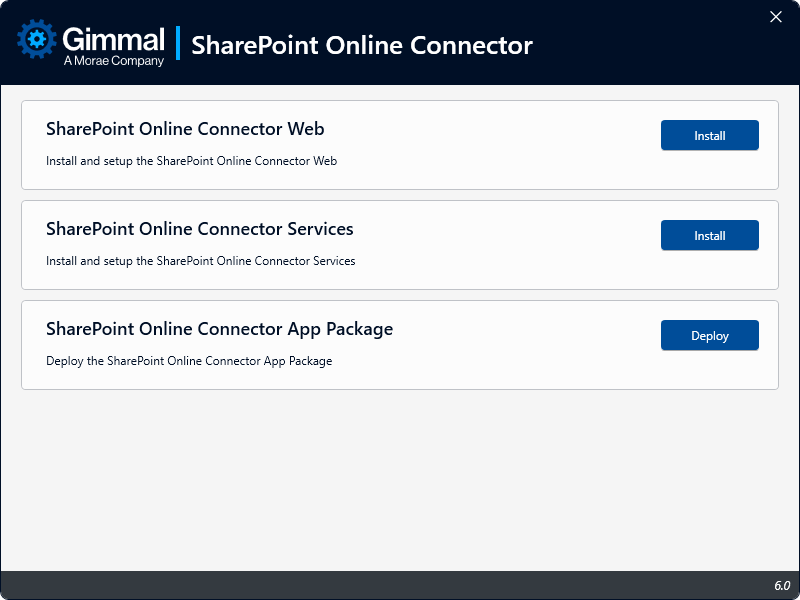Close the installer with the X button
800x600 pixels.
pyautogui.click(x=776, y=17)
